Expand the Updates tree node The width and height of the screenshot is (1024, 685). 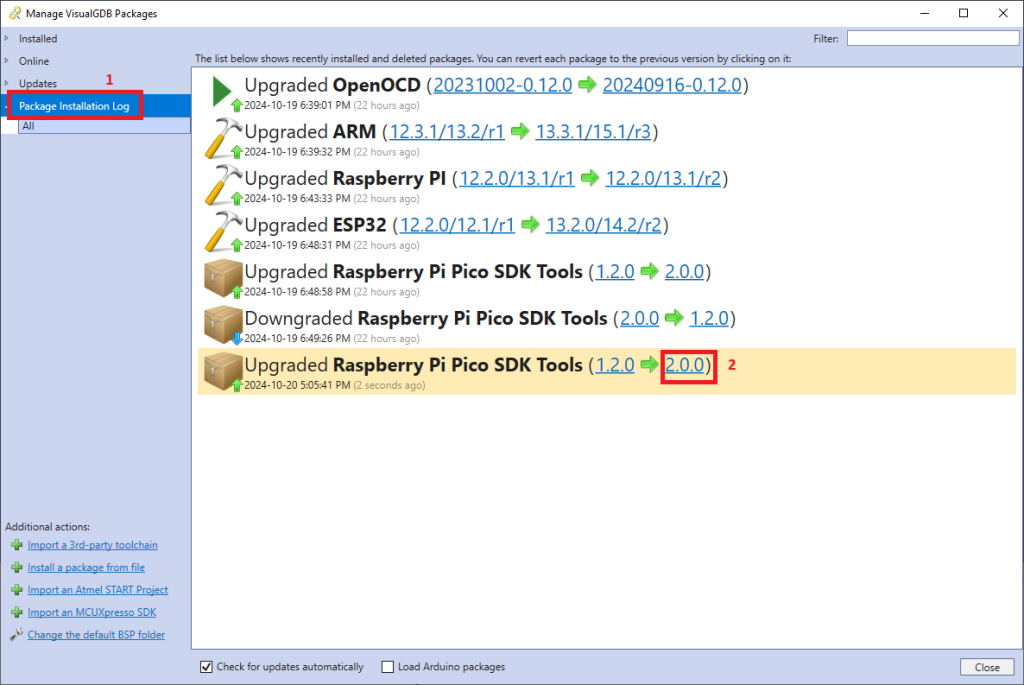(7, 83)
